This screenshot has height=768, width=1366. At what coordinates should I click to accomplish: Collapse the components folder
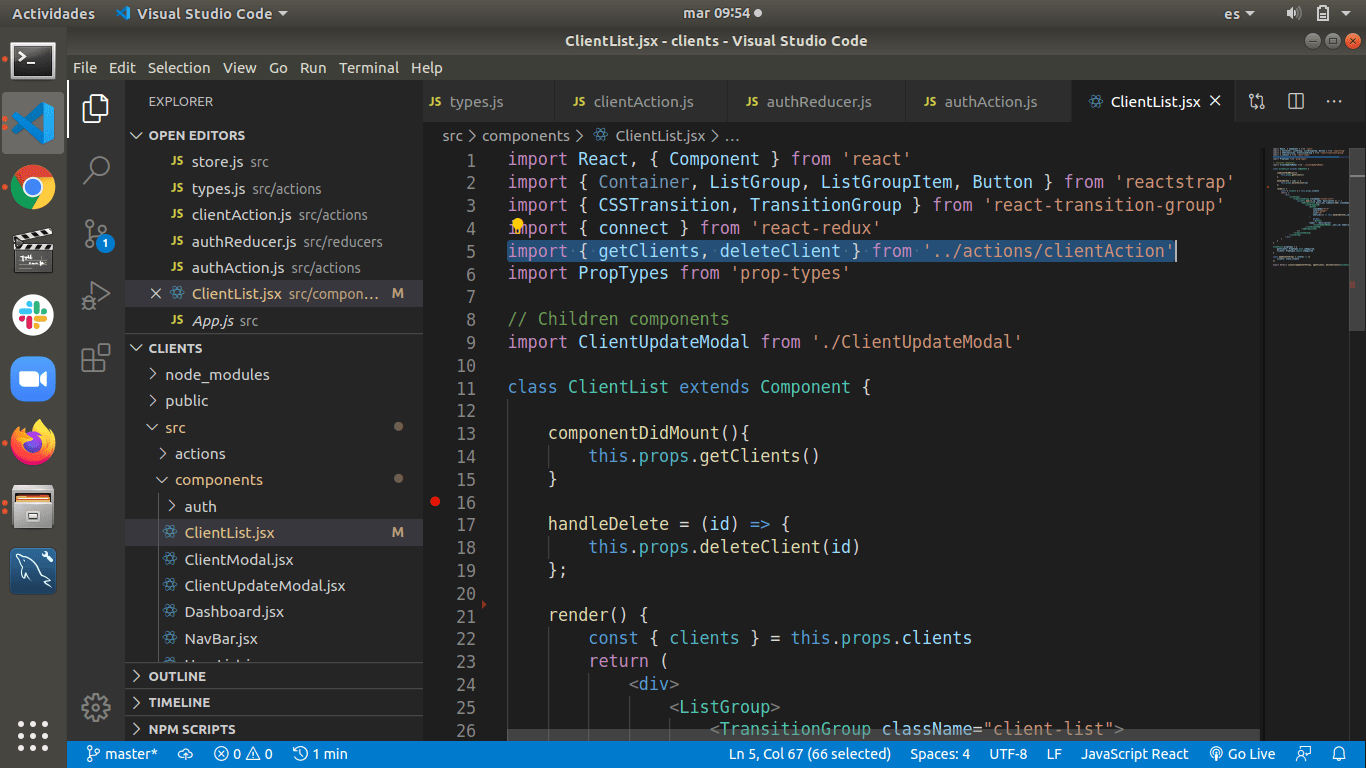coord(218,480)
